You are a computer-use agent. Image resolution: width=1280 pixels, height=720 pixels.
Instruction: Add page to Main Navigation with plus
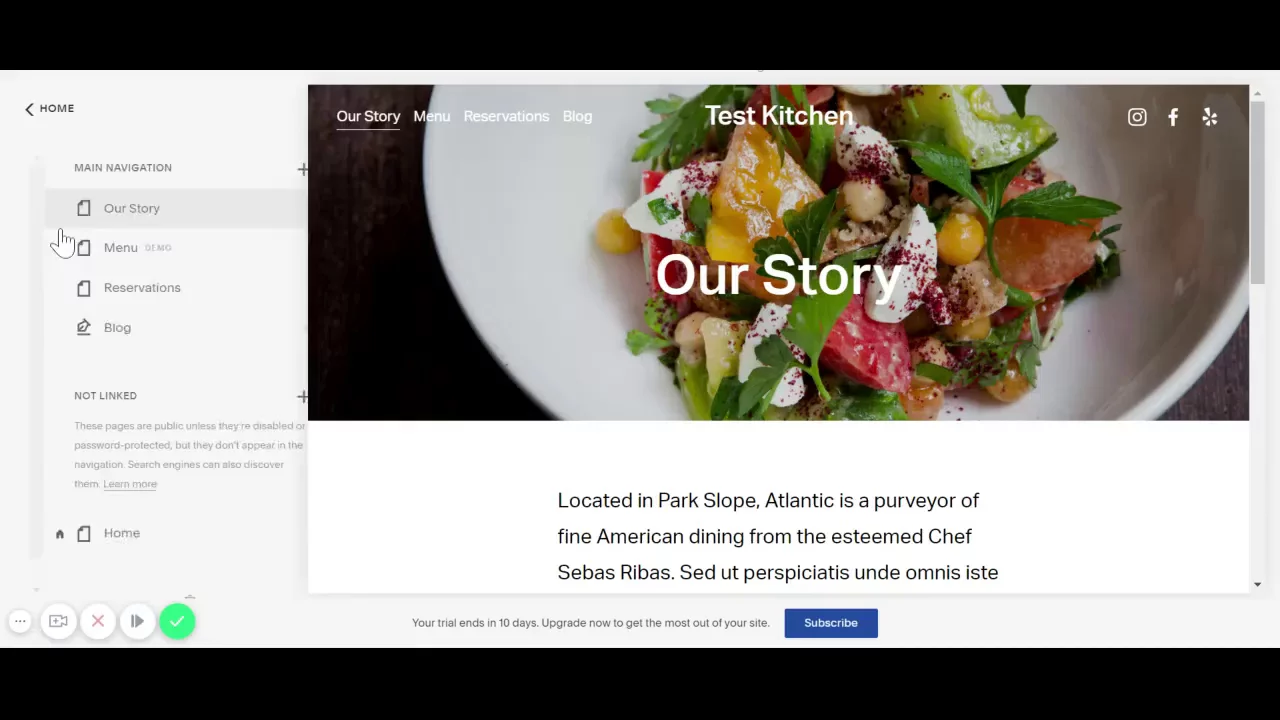click(x=302, y=169)
